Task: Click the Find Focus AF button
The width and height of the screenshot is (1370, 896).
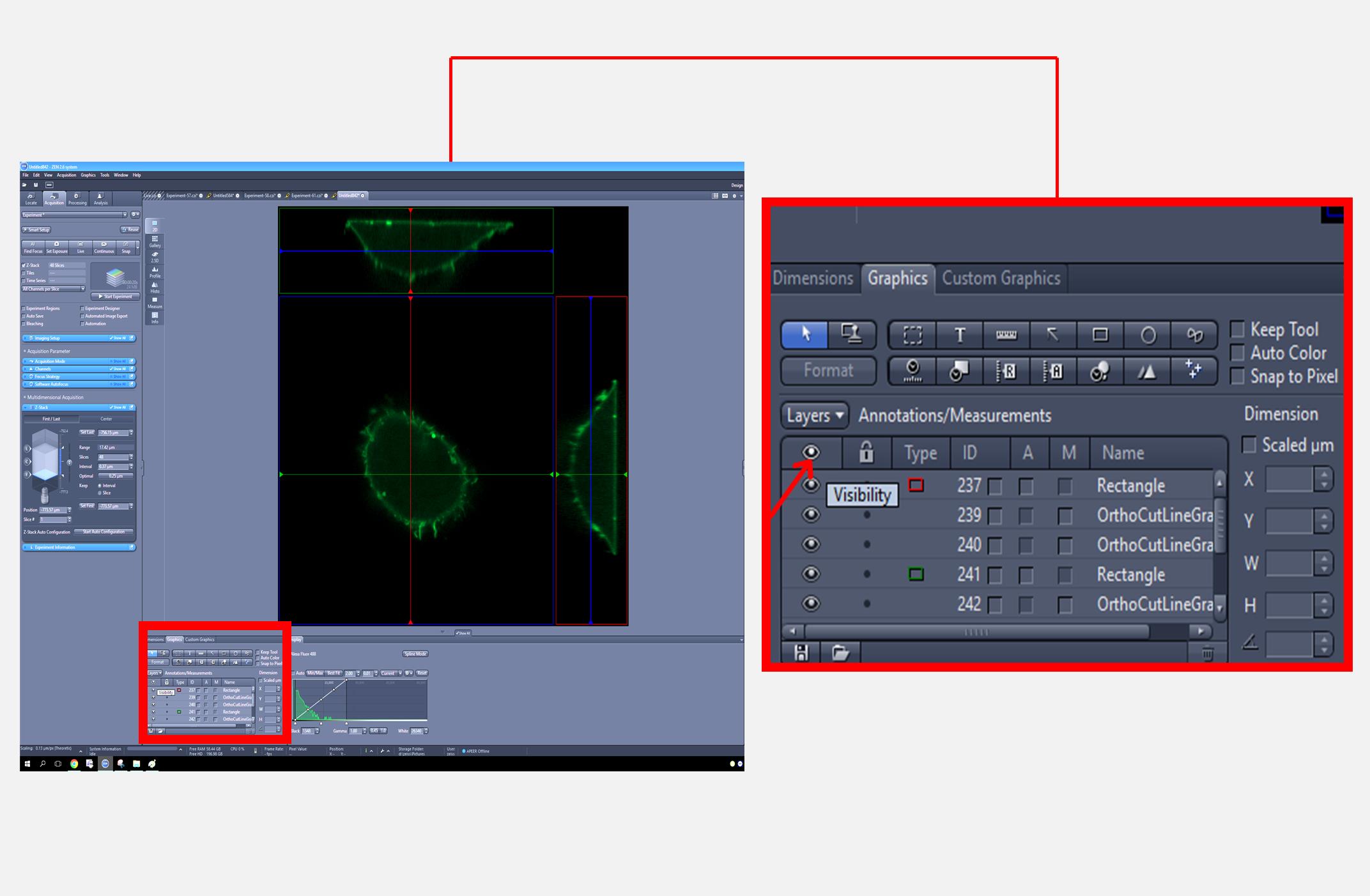Action: (x=33, y=247)
